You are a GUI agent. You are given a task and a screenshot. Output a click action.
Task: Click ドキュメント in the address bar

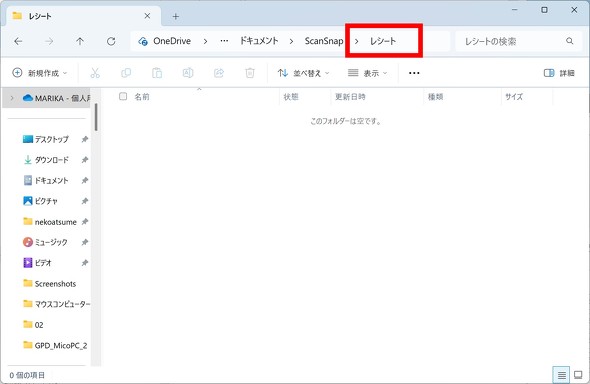pyautogui.click(x=259, y=41)
